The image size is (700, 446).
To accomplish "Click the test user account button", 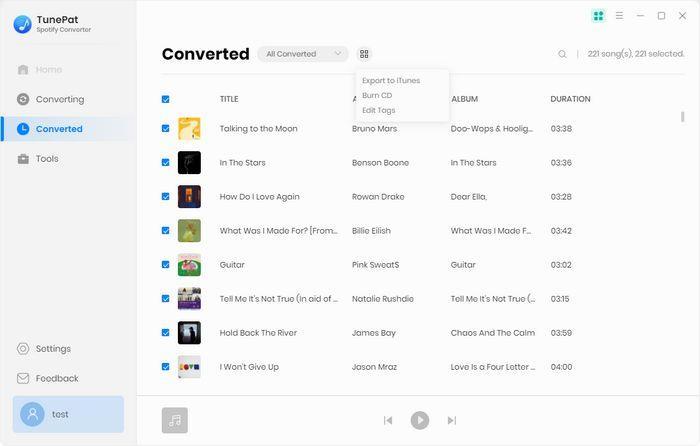I will point(68,414).
